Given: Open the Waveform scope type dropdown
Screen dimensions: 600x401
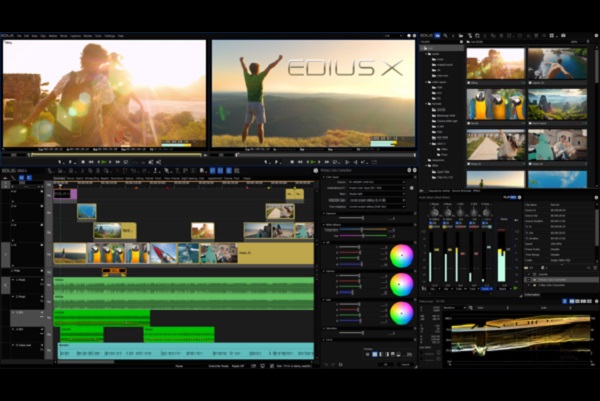Looking at the screenshot, I should click(x=455, y=308).
